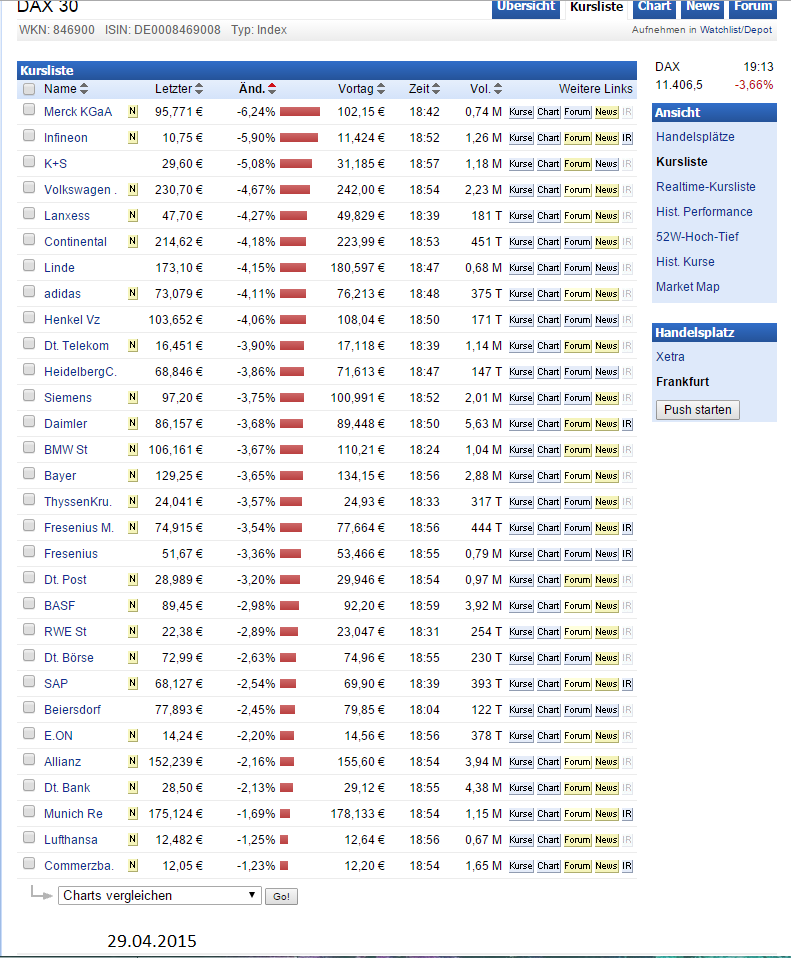Viewport: 791px width, 958px height.
Task: Open the Chart button for Bayer
Action: [x=548, y=476]
